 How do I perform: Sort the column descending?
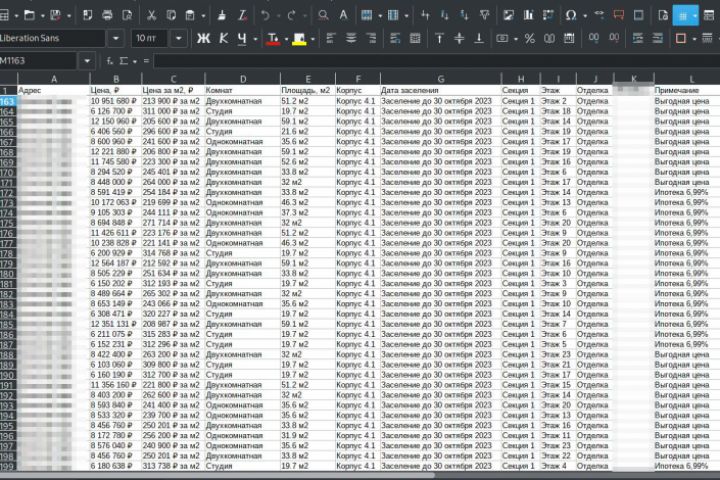(x=464, y=15)
